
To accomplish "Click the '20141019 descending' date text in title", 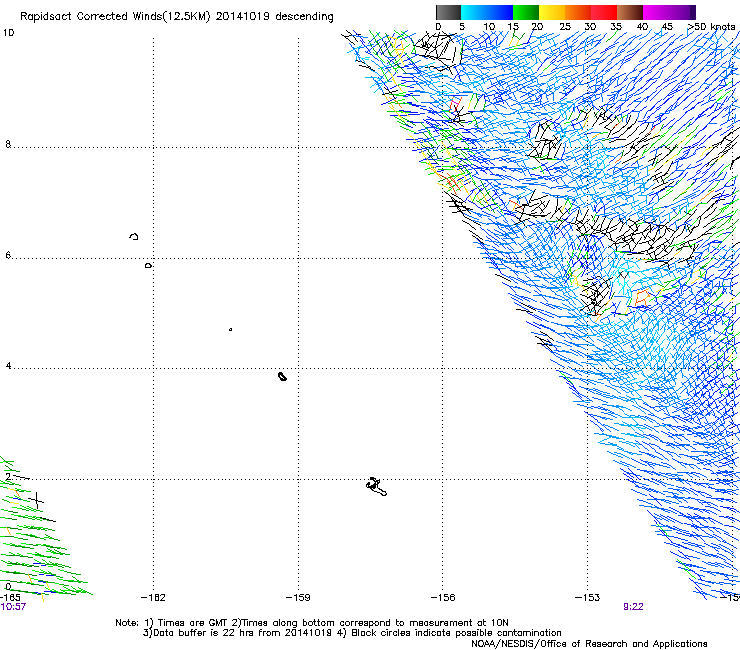I will click(x=275, y=17).
